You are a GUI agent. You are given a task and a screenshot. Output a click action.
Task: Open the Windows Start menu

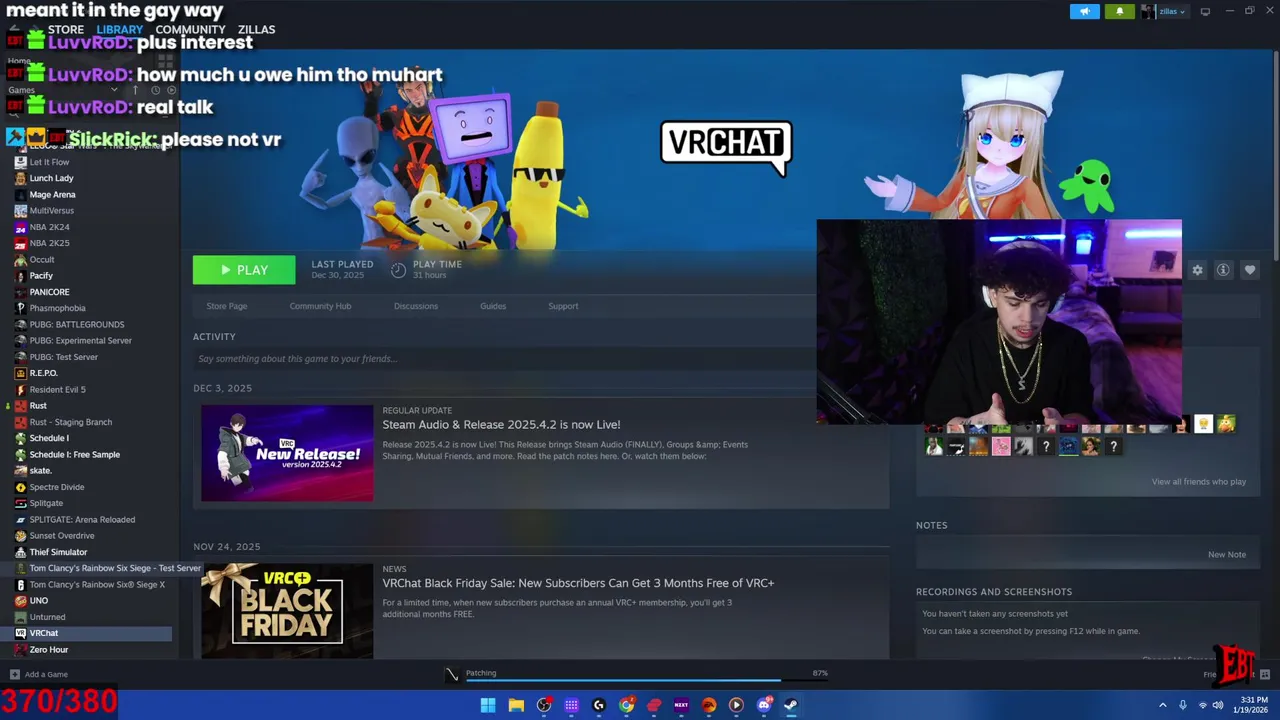tap(488, 705)
